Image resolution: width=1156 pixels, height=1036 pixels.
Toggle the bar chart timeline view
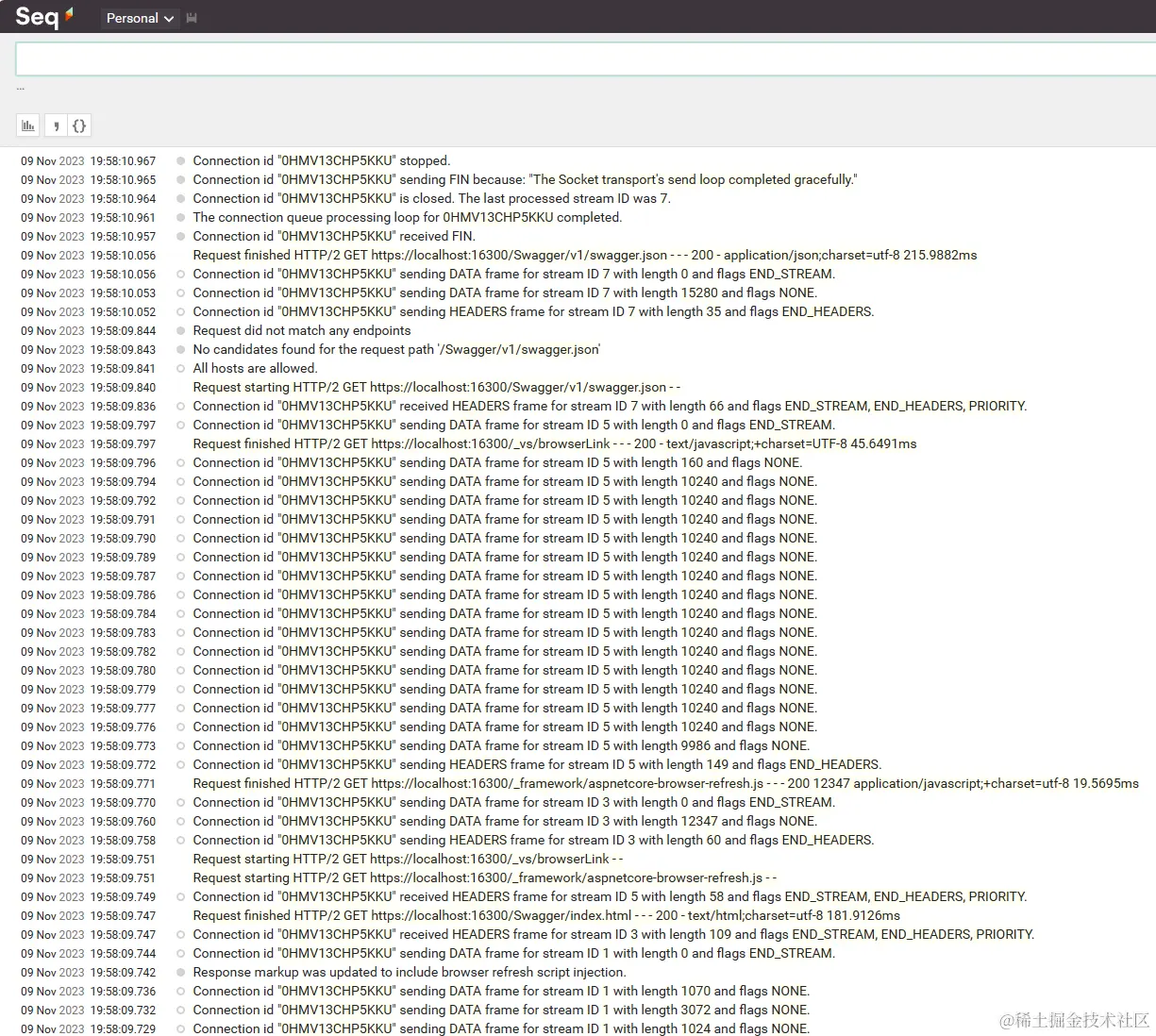[28, 125]
